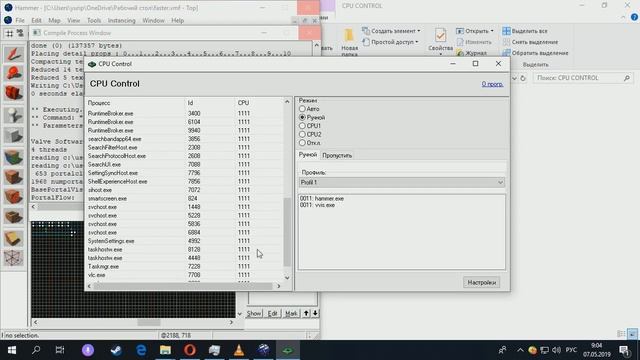Switch to the Пропустить tab
640x360 pixels.
point(337,156)
